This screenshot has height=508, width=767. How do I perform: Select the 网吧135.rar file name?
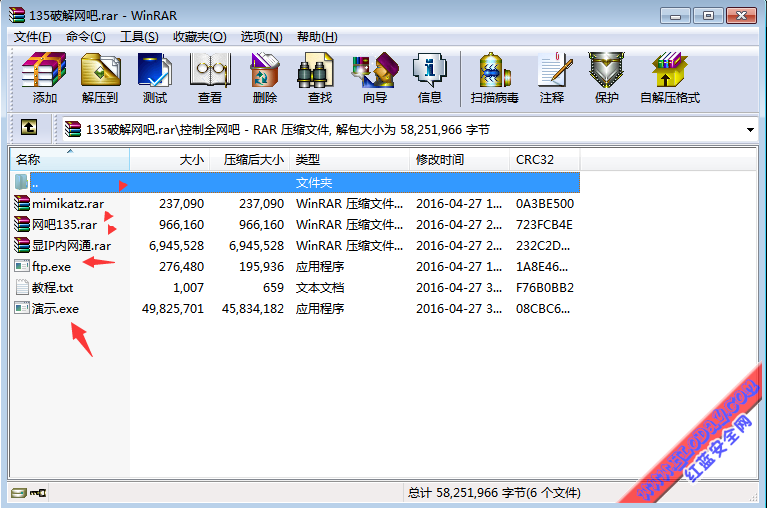coord(65,224)
